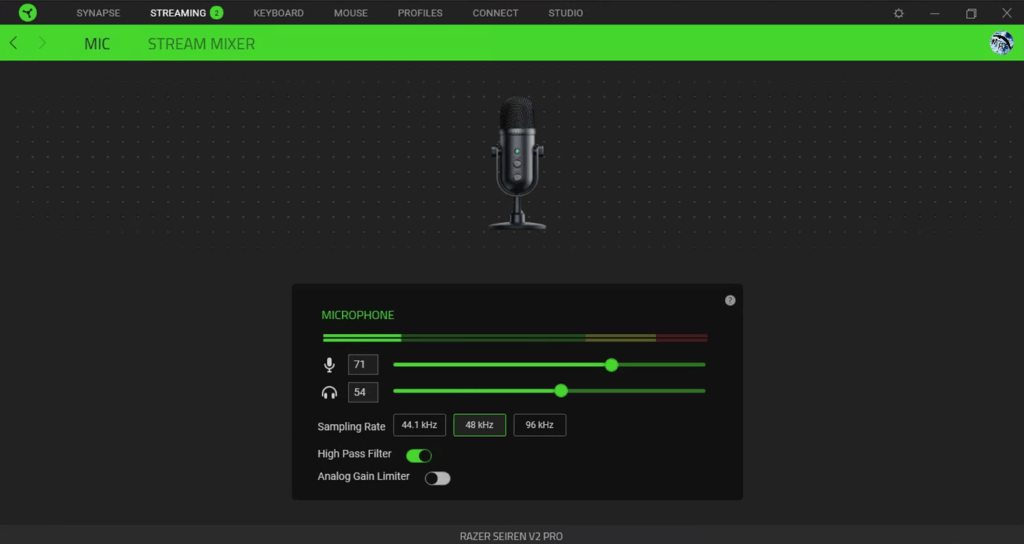Go back using left arrow
The width and height of the screenshot is (1024, 544).
pyautogui.click(x=13, y=43)
